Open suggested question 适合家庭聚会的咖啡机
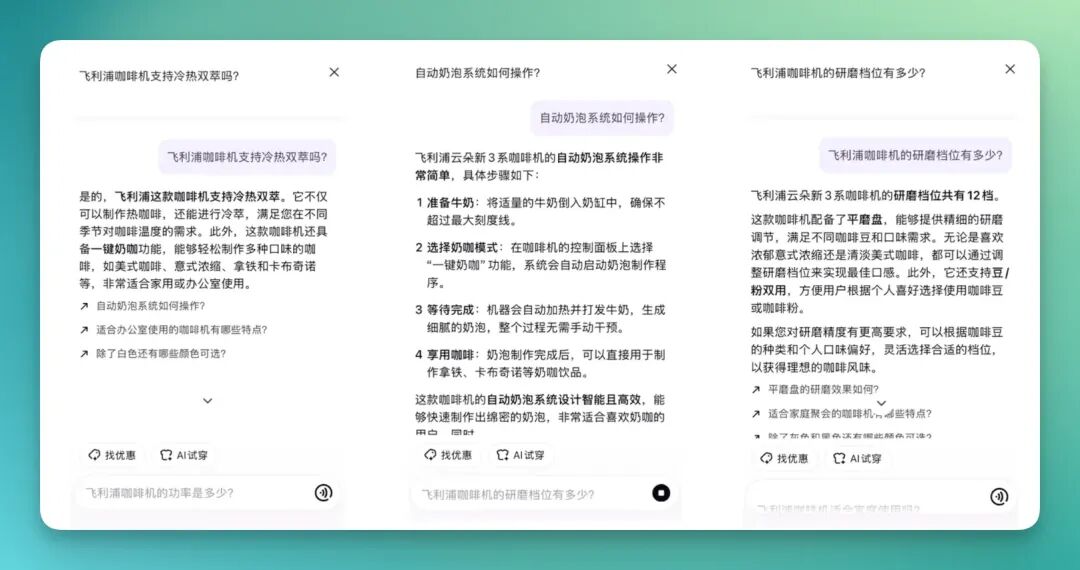Screen dimensions: 1080x570 pyautogui.click(x=850, y=414)
